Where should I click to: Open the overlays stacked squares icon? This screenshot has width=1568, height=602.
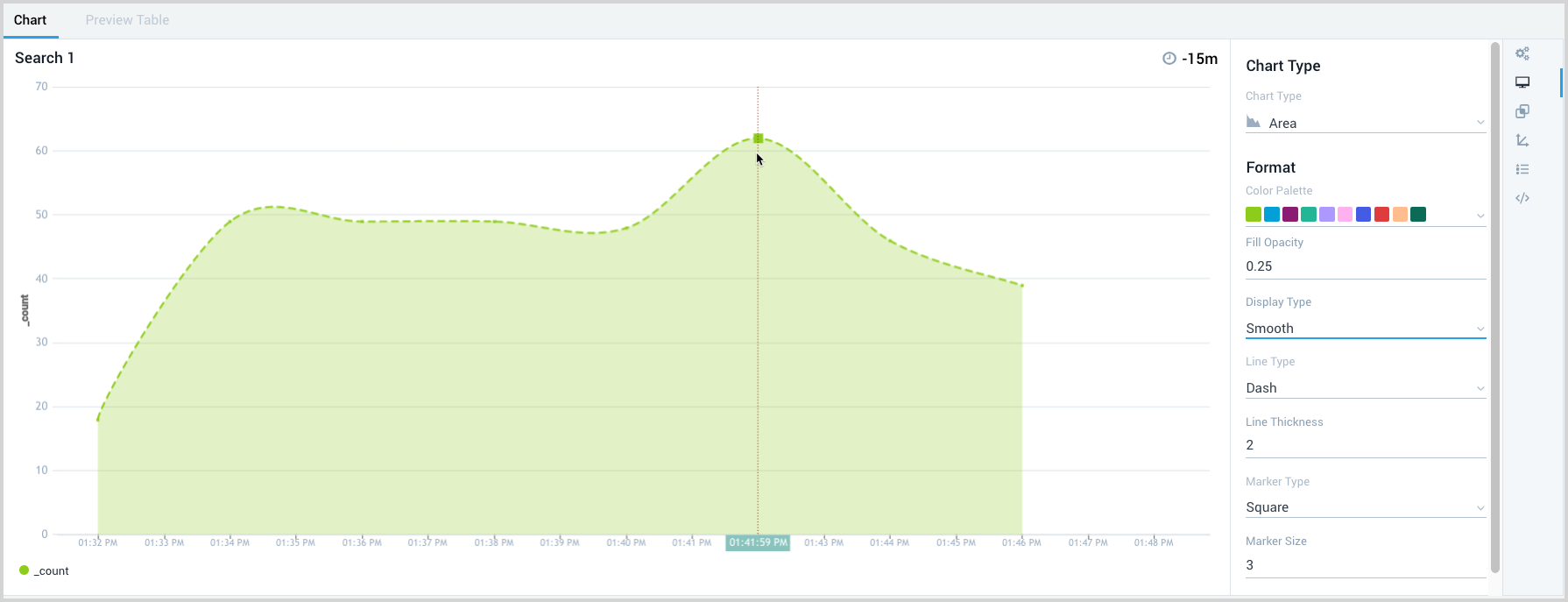tap(1522, 111)
